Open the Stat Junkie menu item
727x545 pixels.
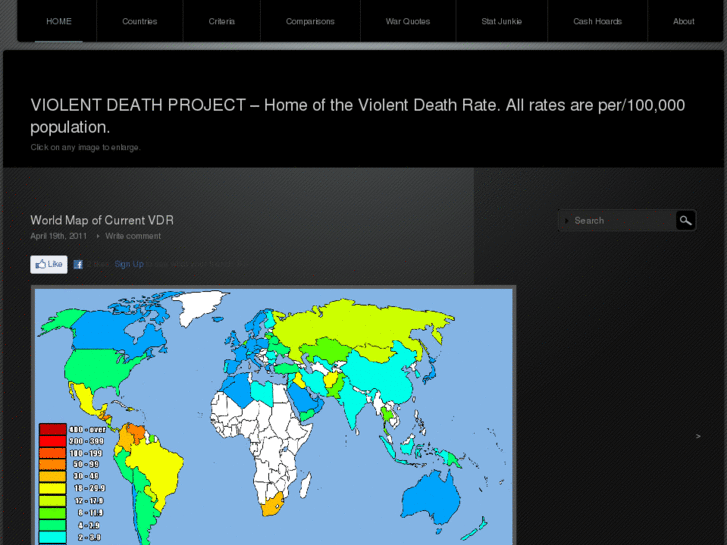click(x=501, y=21)
